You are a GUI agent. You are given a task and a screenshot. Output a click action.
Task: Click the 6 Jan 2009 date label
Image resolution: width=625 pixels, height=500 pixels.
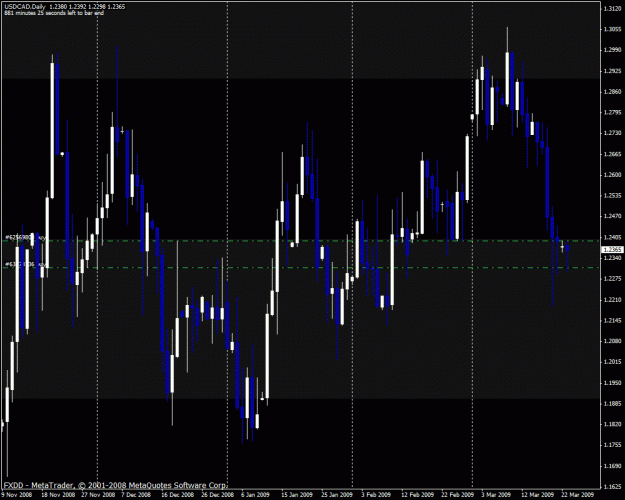[256, 495]
